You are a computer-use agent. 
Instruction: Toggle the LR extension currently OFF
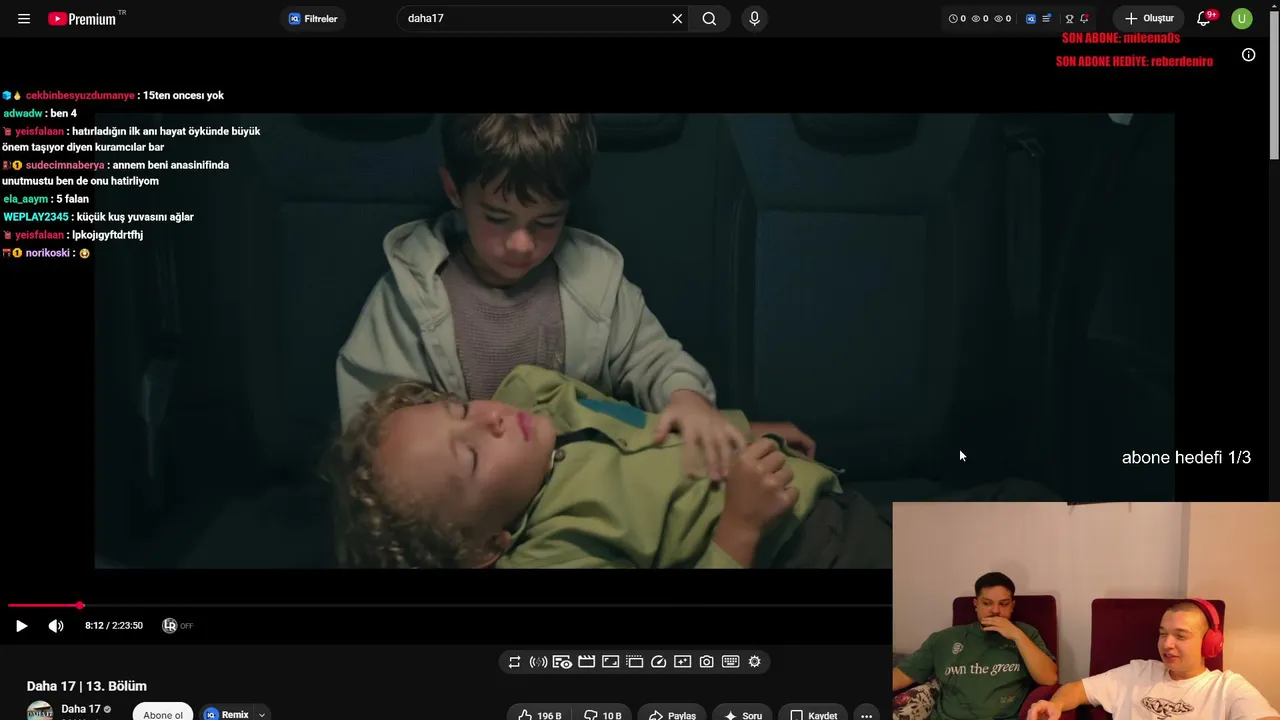point(177,626)
